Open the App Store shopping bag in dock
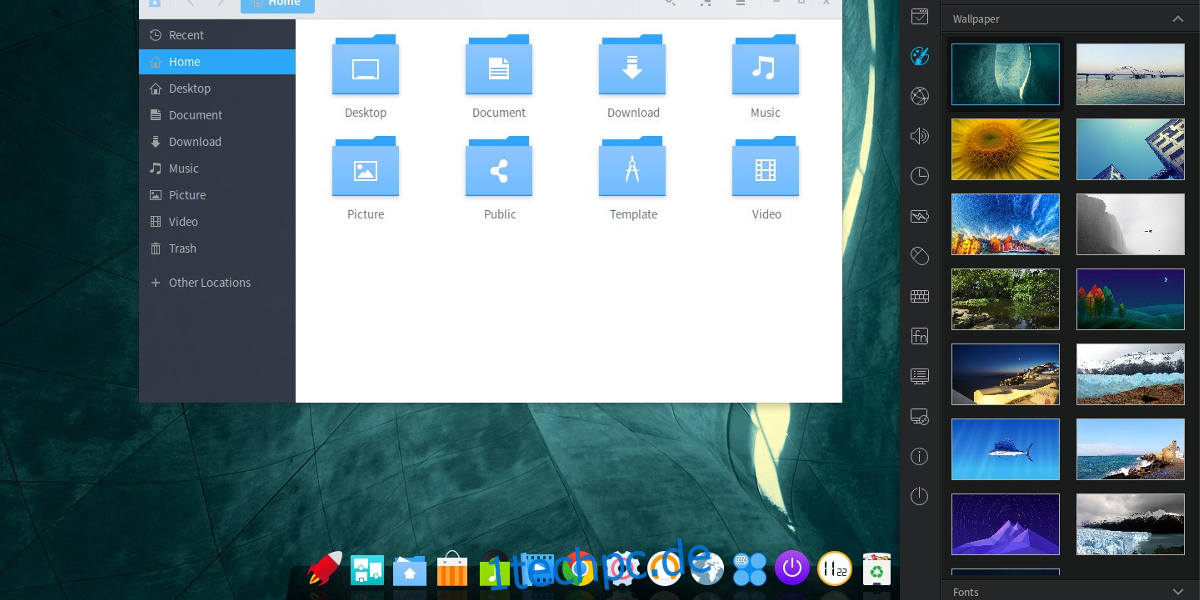This screenshot has height=600, width=1200. pos(452,568)
